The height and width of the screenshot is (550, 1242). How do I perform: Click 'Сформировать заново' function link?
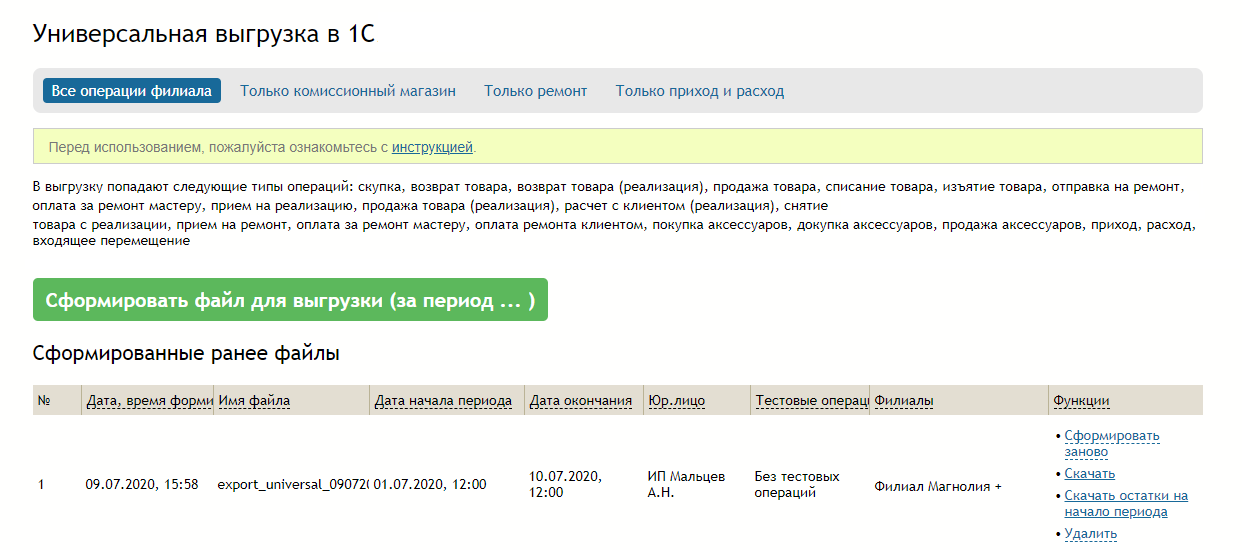[1112, 444]
